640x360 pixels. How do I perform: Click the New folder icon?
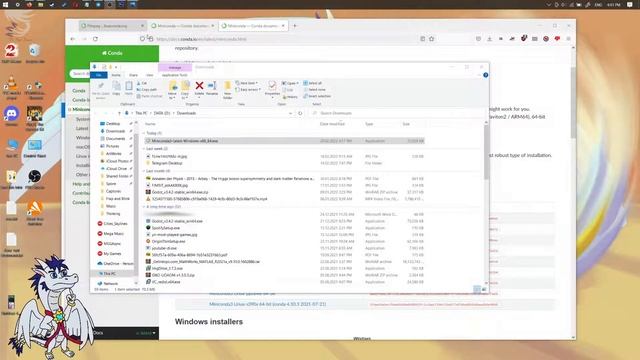[227, 87]
